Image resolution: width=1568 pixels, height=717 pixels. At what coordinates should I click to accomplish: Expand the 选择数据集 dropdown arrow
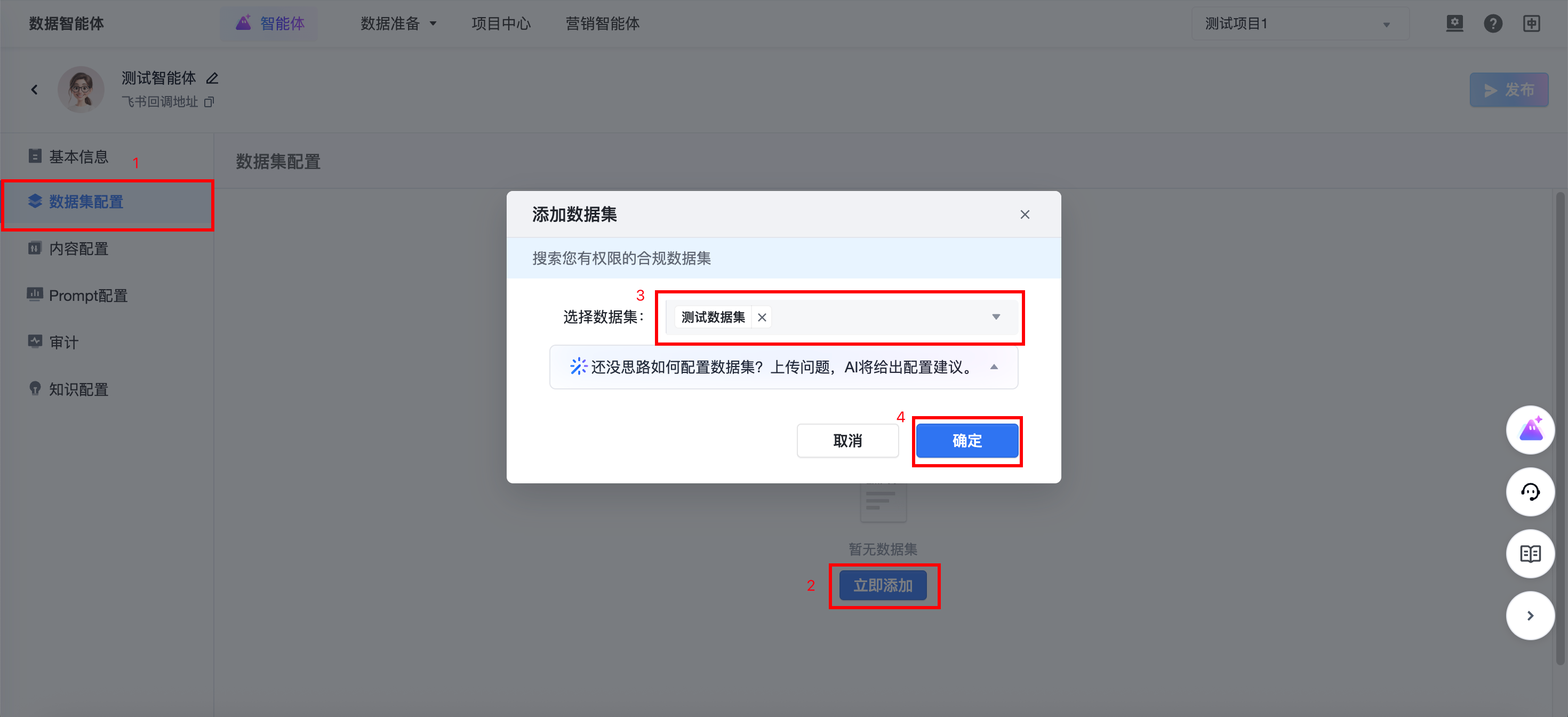tap(996, 316)
